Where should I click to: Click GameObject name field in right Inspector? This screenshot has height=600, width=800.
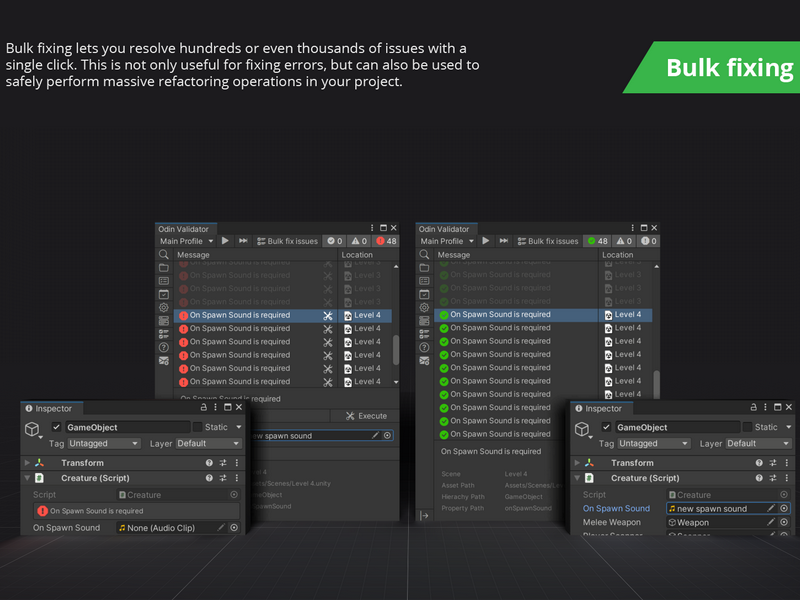coord(678,427)
